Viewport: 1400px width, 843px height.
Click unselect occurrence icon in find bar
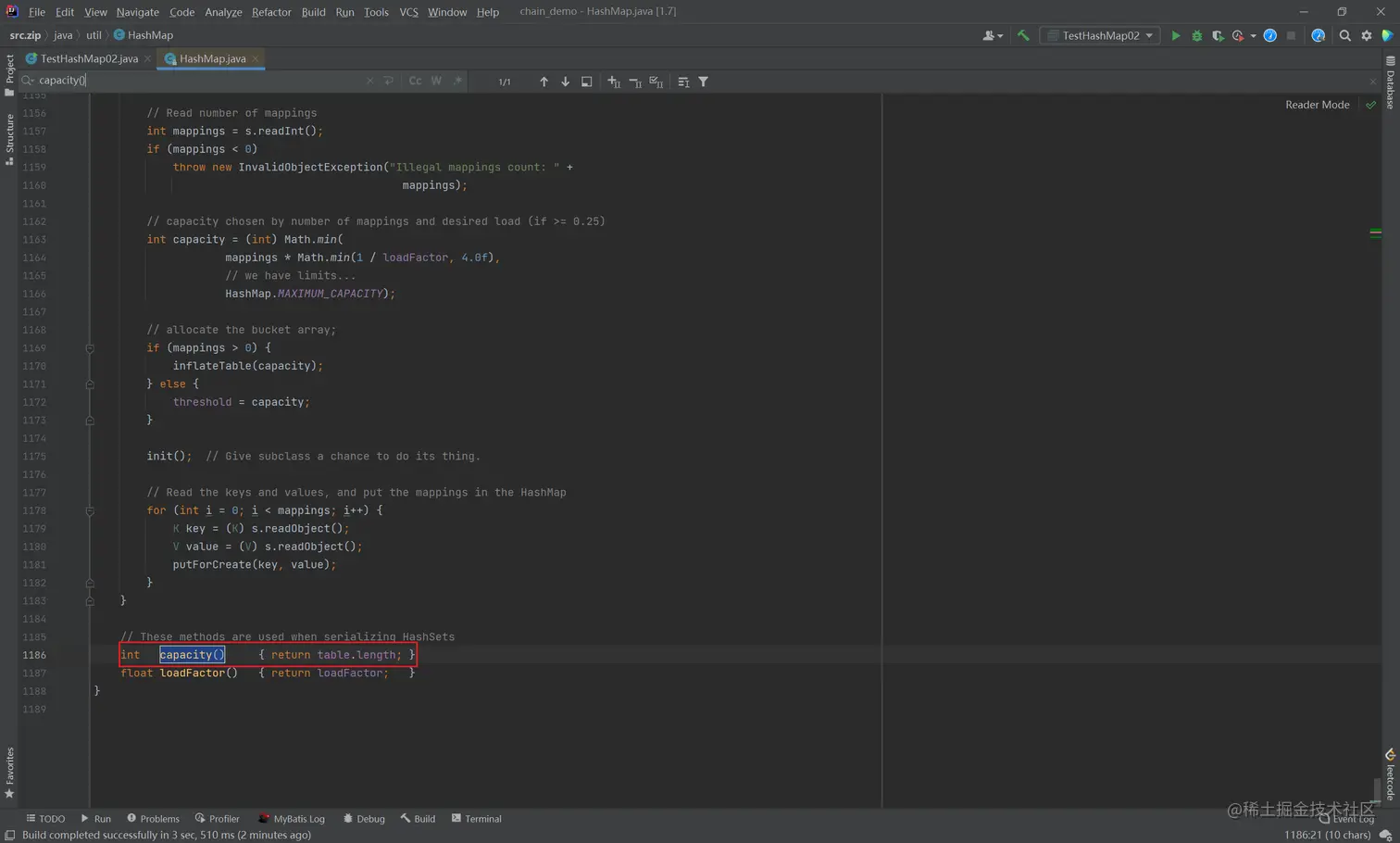(x=635, y=82)
